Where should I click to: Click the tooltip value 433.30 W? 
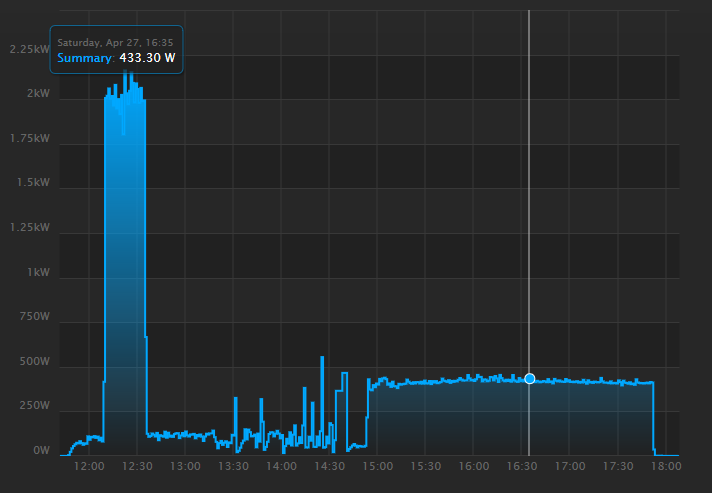pos(147,58)
